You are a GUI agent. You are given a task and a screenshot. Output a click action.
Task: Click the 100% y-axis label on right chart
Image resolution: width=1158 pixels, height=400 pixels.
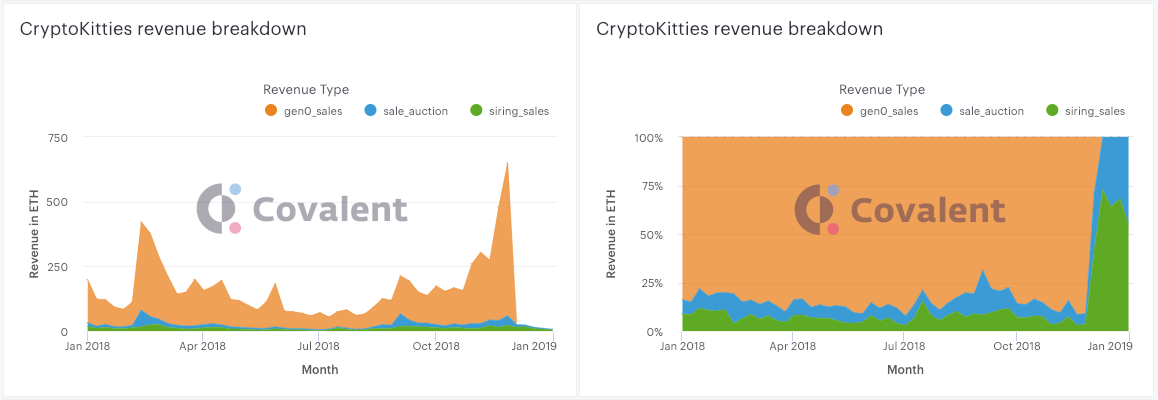pyautogui.click(x=648, y=138)
